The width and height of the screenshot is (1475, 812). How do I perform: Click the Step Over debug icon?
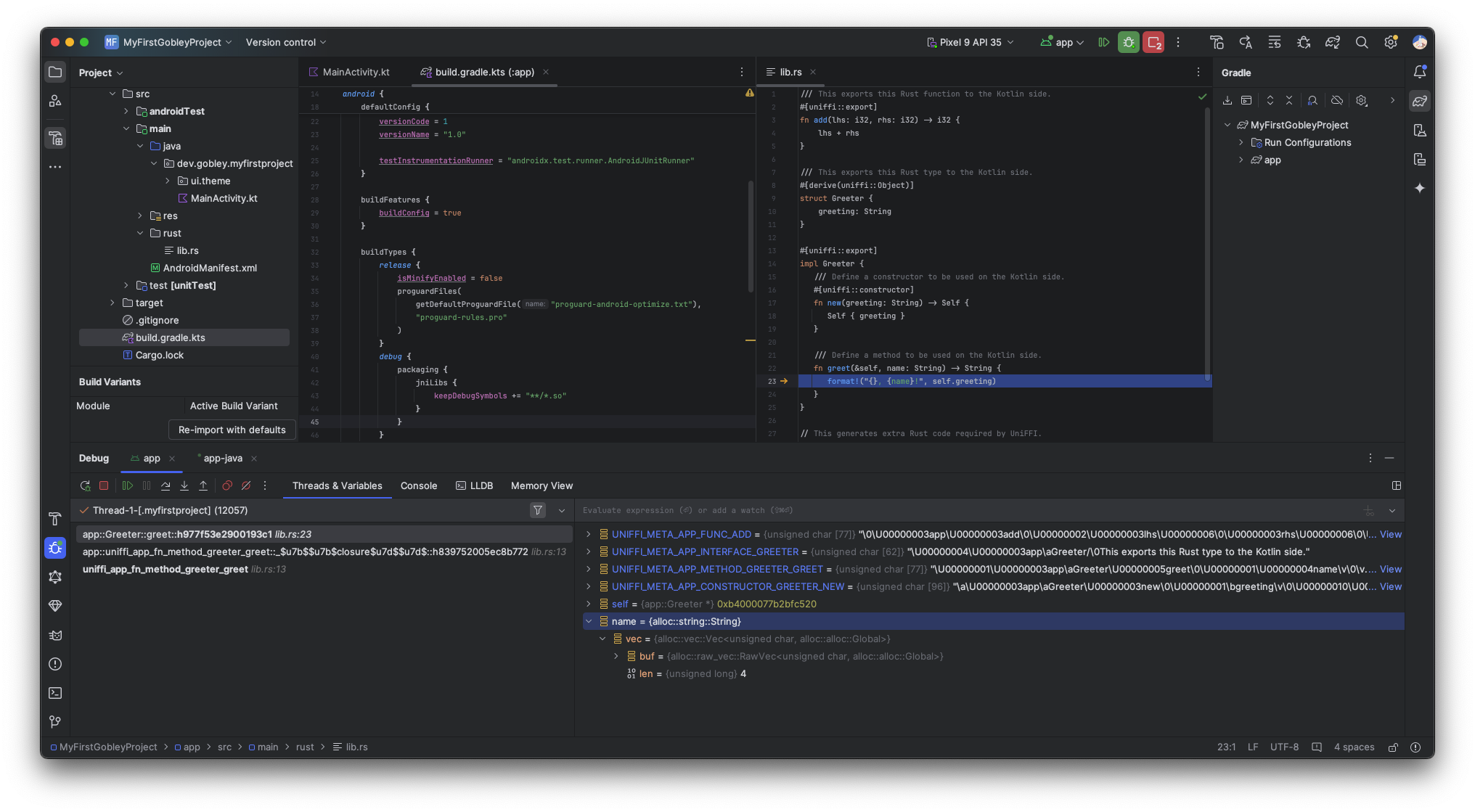pos(166,485)
